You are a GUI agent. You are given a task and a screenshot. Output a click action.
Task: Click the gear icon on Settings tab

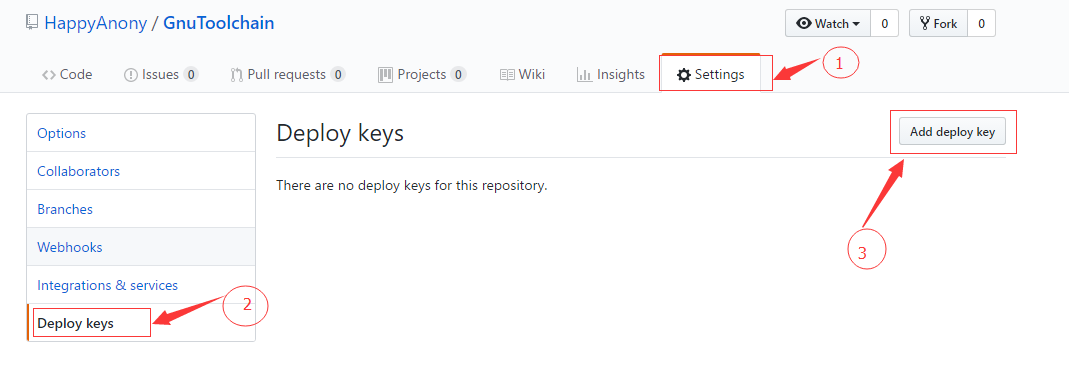(x=684, y=75)
